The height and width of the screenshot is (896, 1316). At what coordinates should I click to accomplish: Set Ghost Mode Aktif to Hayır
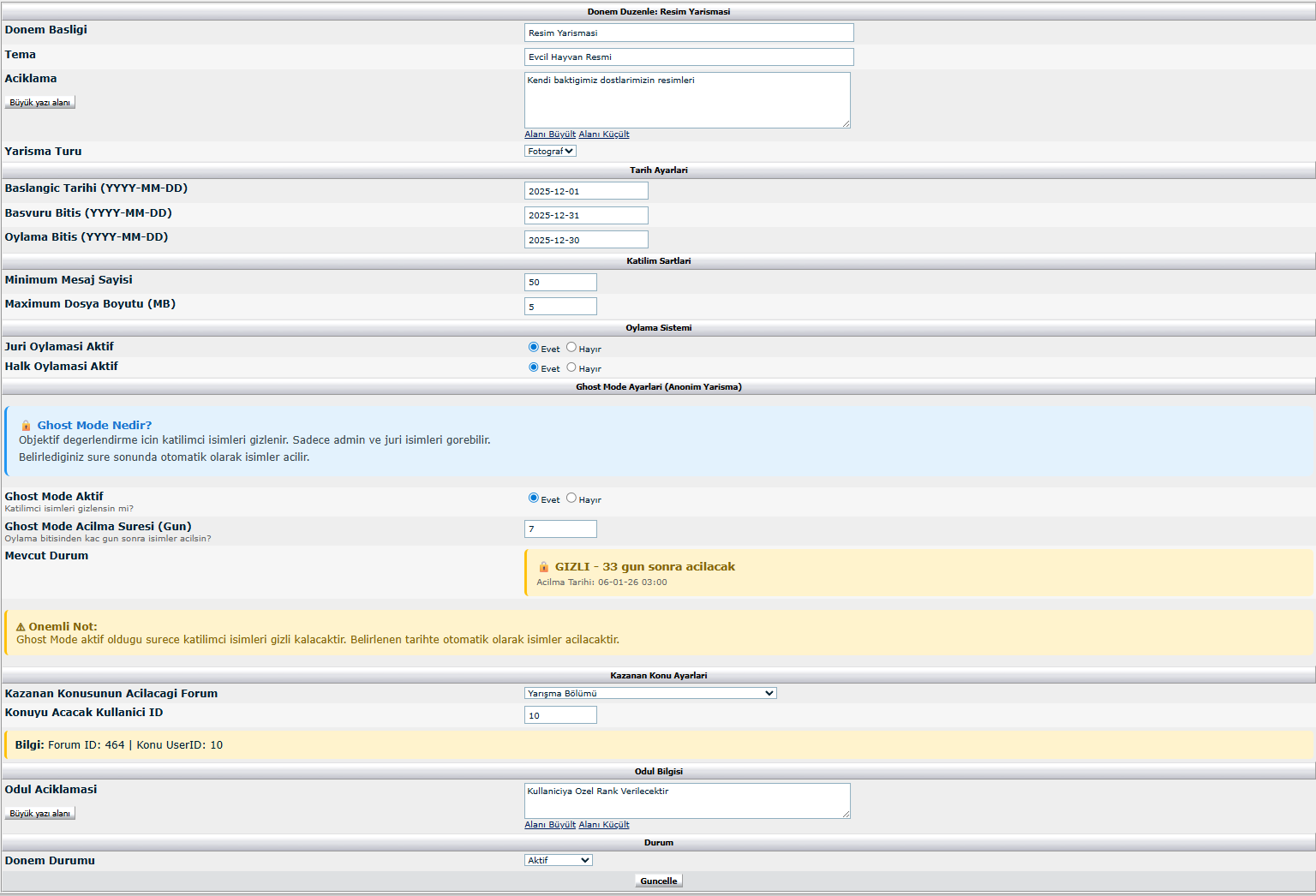(571, 499)
